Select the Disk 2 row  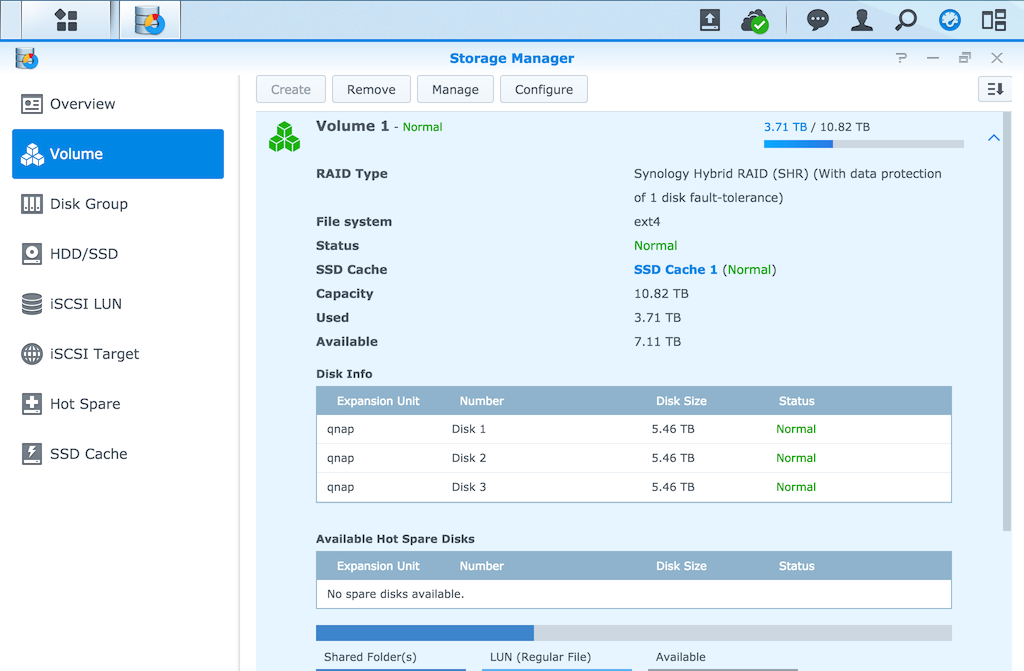[x=633, y=458]
